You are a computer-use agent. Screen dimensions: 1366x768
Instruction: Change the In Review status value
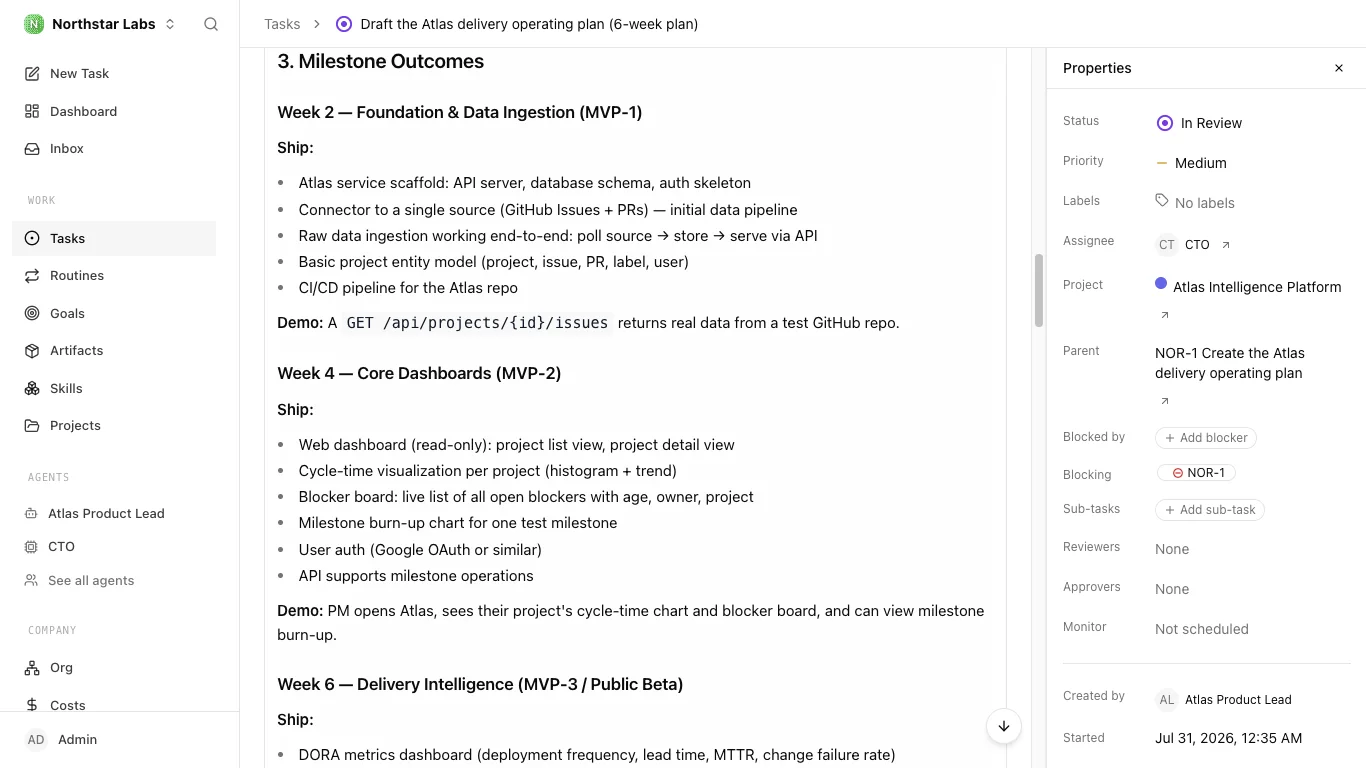click(x=1199, y=123)
